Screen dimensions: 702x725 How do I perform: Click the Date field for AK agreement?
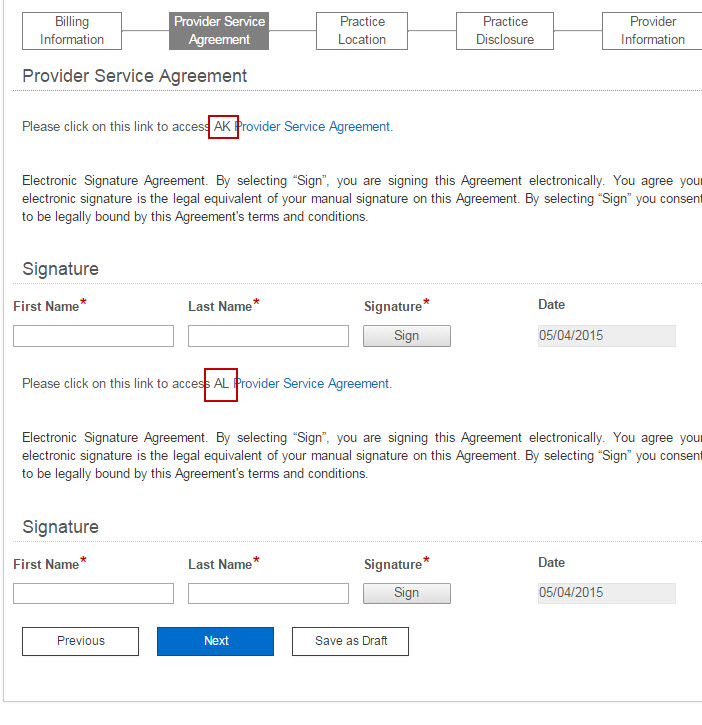(606, 336)
